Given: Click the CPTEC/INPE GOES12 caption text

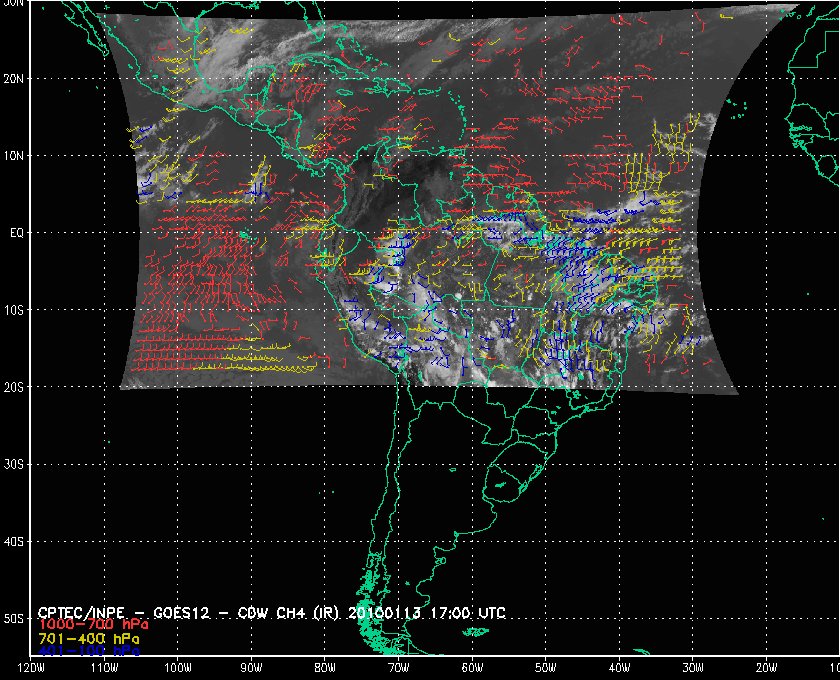Looking at the screenshot, I should [x=271, y=613].
